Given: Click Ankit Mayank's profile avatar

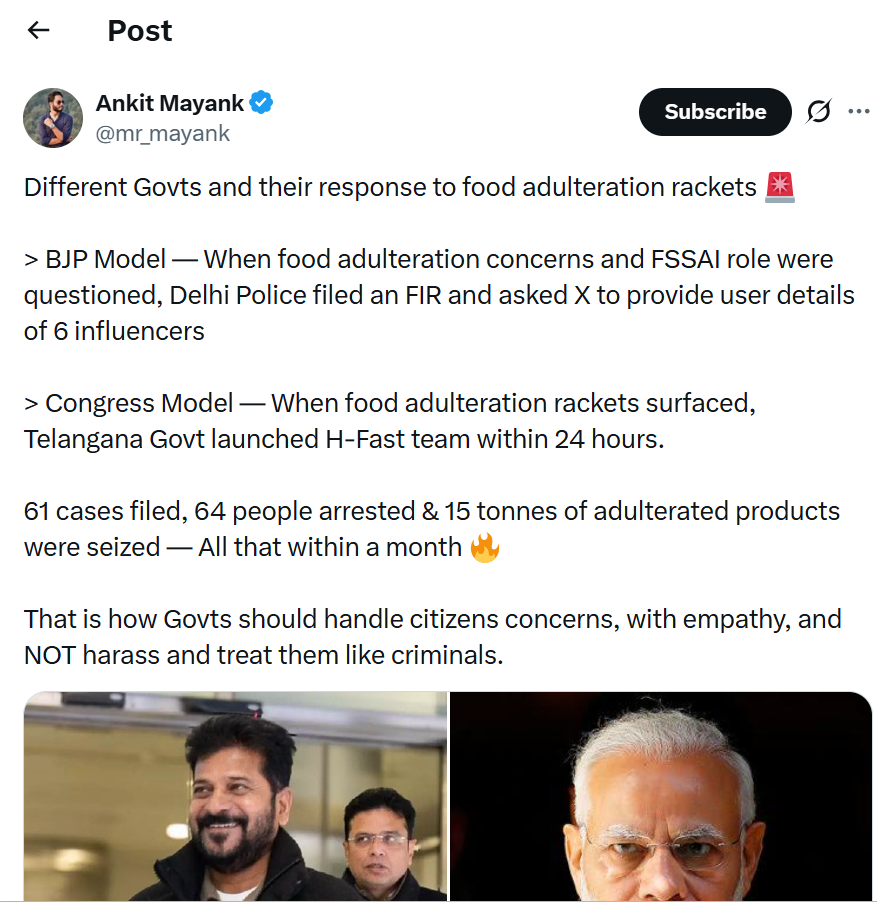Looking at the screenshot, I should [x=53, y=118].
